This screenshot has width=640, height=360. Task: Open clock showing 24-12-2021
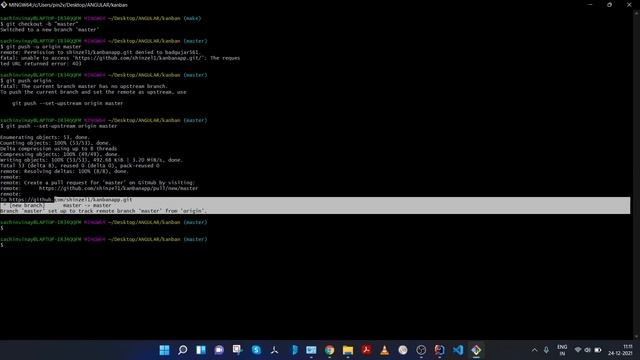(620, 350)
